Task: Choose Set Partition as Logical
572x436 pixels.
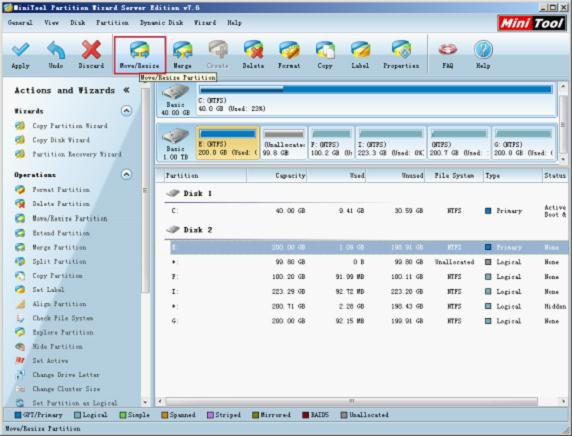Action: tap(66, 403)
